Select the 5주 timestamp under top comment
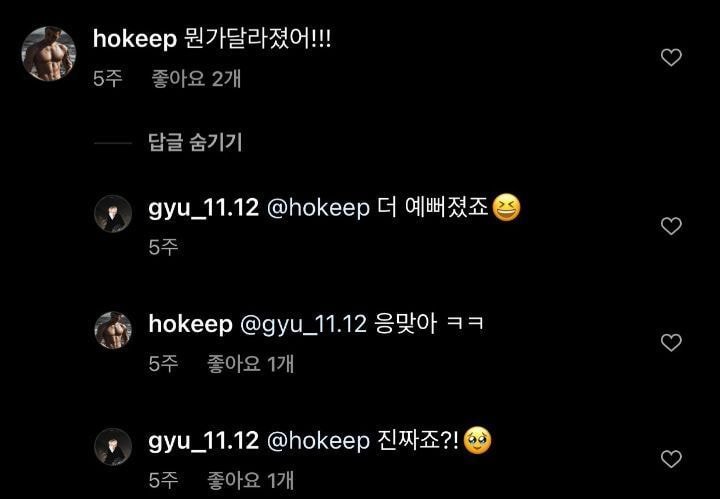 pos(108,79)
